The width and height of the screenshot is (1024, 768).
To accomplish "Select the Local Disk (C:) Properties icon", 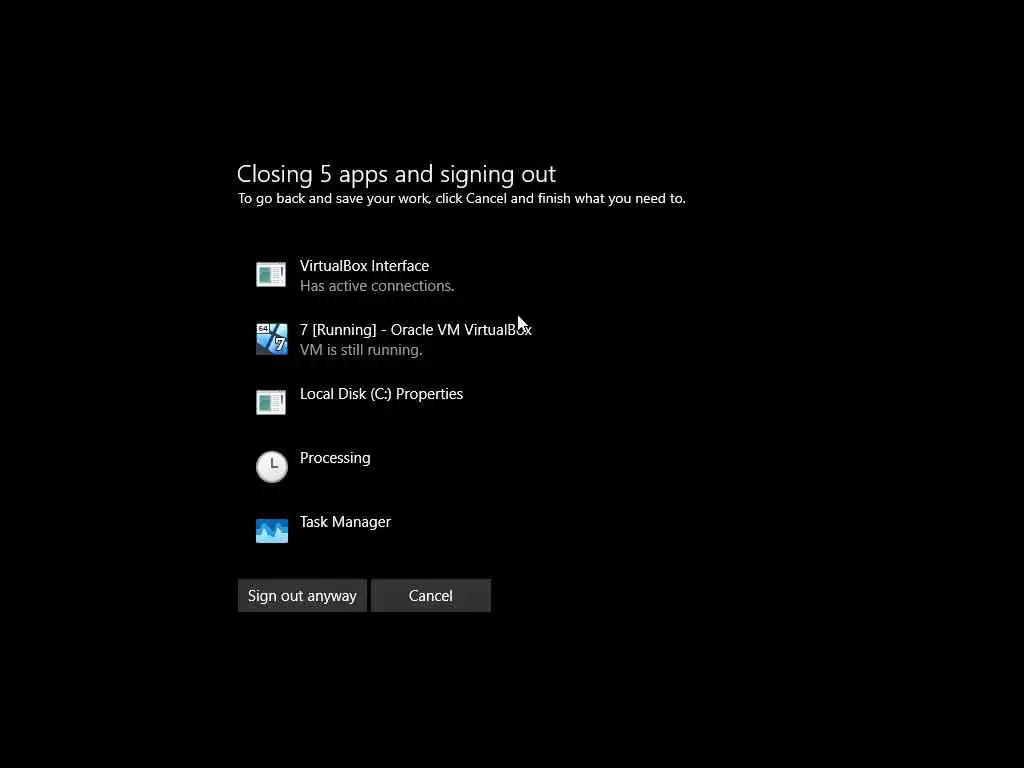I will [x=271, y=402].
